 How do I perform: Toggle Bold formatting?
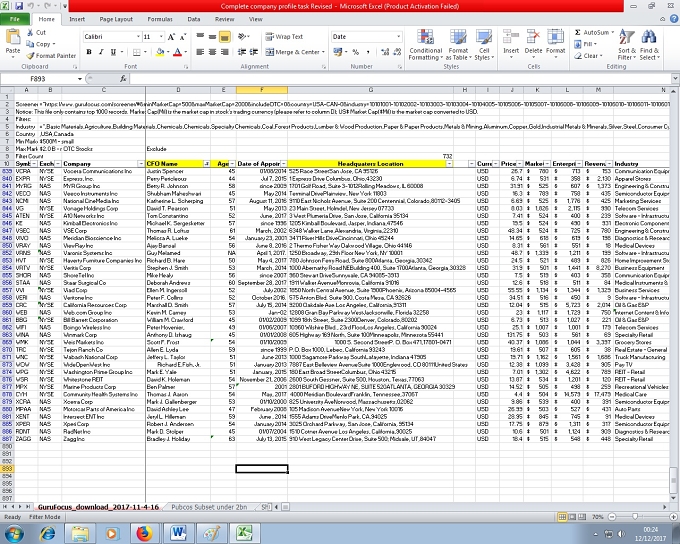point(89,52)
